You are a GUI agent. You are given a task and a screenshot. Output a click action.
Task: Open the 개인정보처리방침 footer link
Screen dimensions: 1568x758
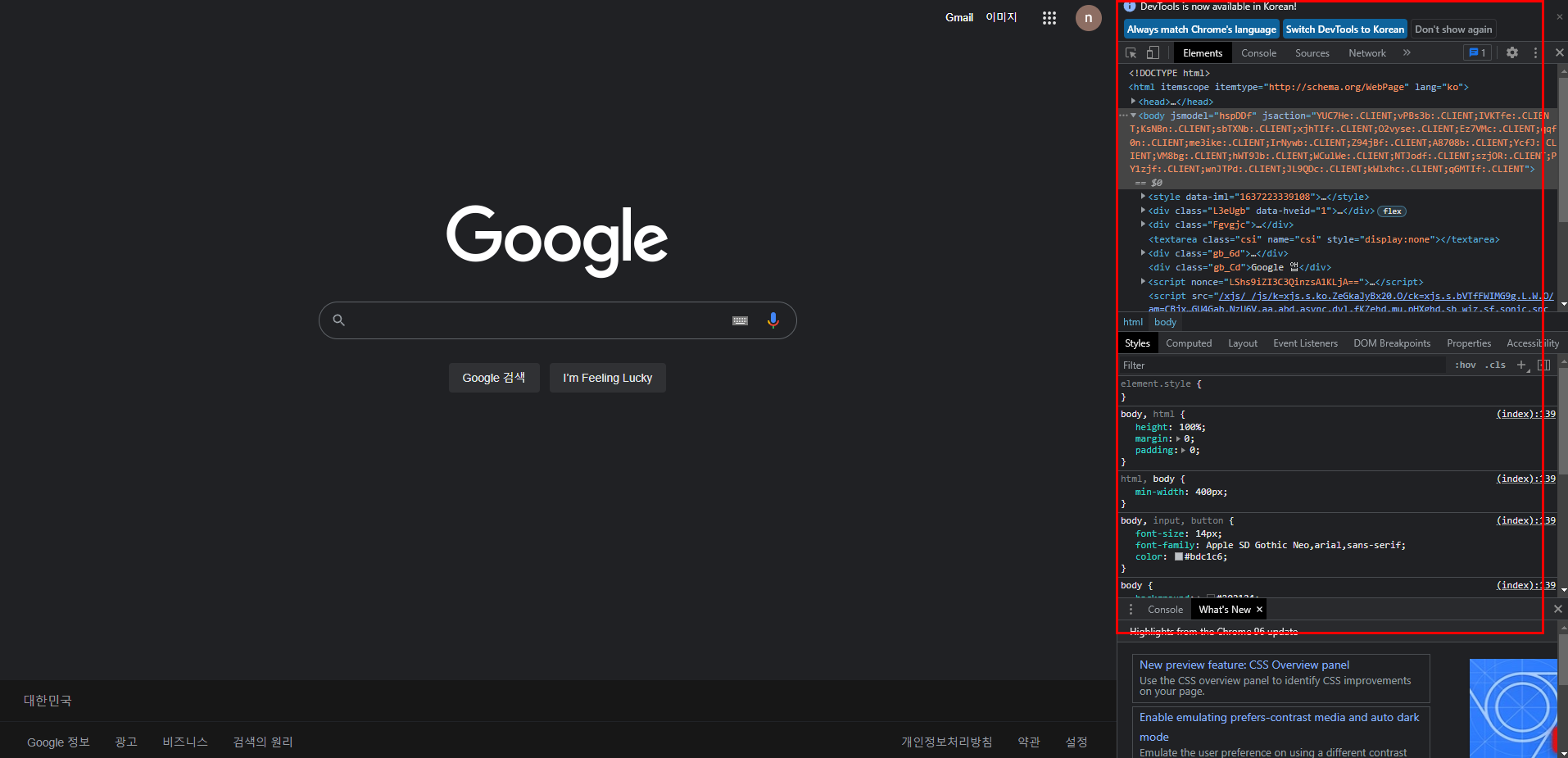point(947,742)
